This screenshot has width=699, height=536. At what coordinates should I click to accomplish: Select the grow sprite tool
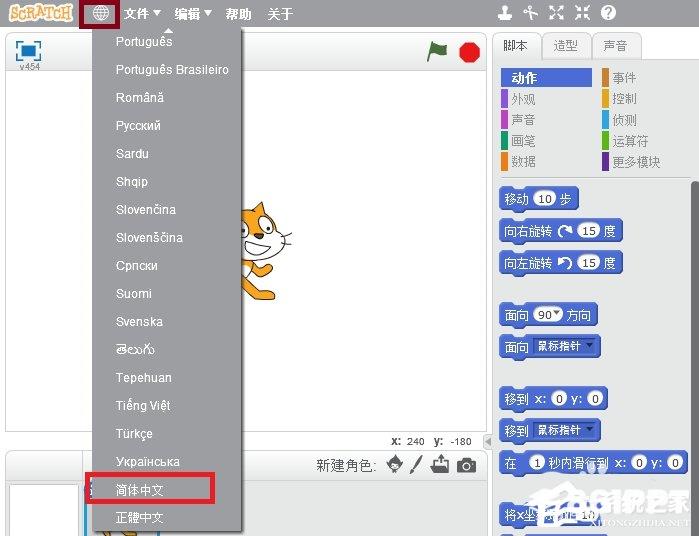(556, 13)
